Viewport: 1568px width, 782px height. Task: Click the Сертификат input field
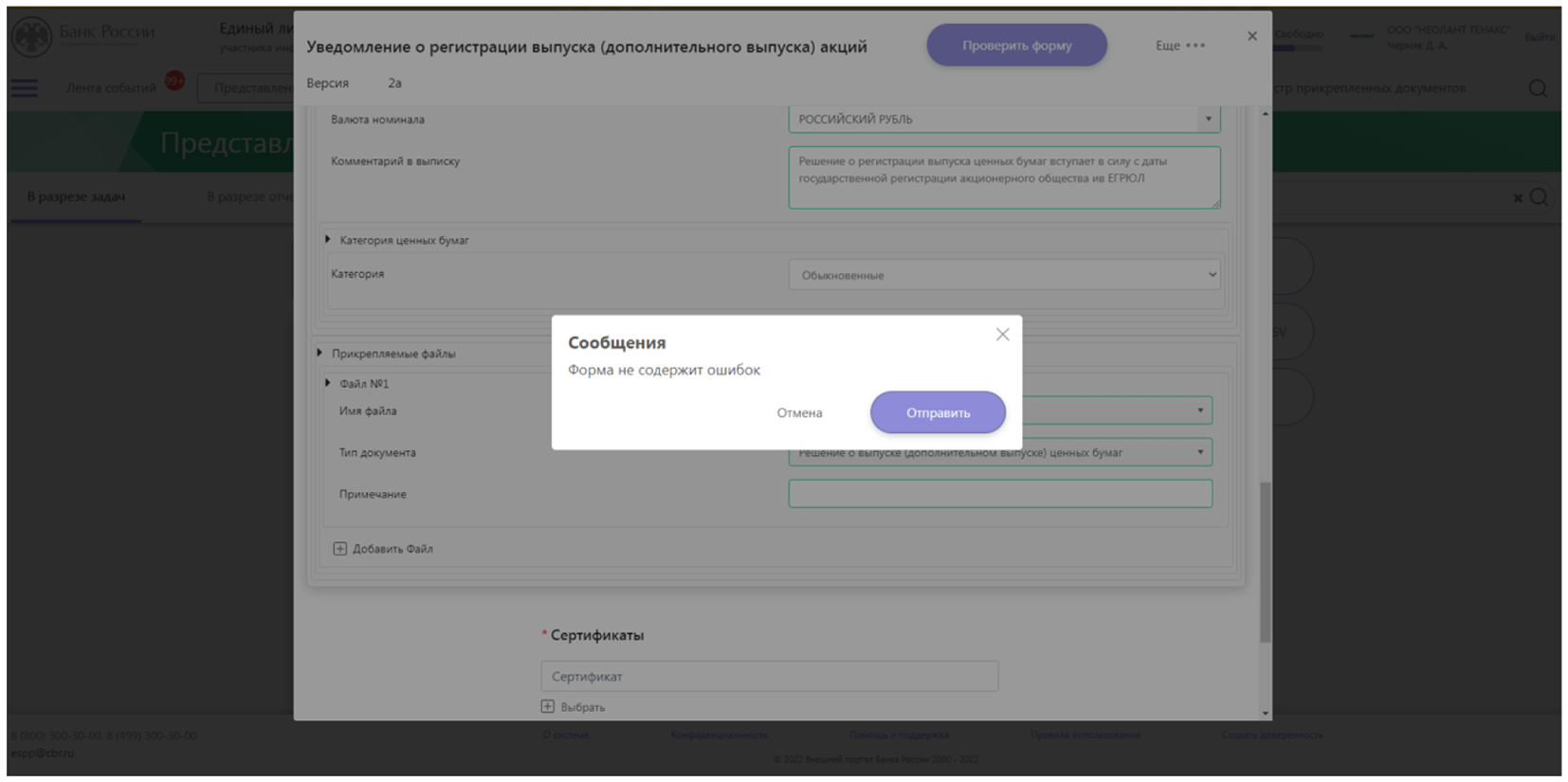[x=769, y=676]
